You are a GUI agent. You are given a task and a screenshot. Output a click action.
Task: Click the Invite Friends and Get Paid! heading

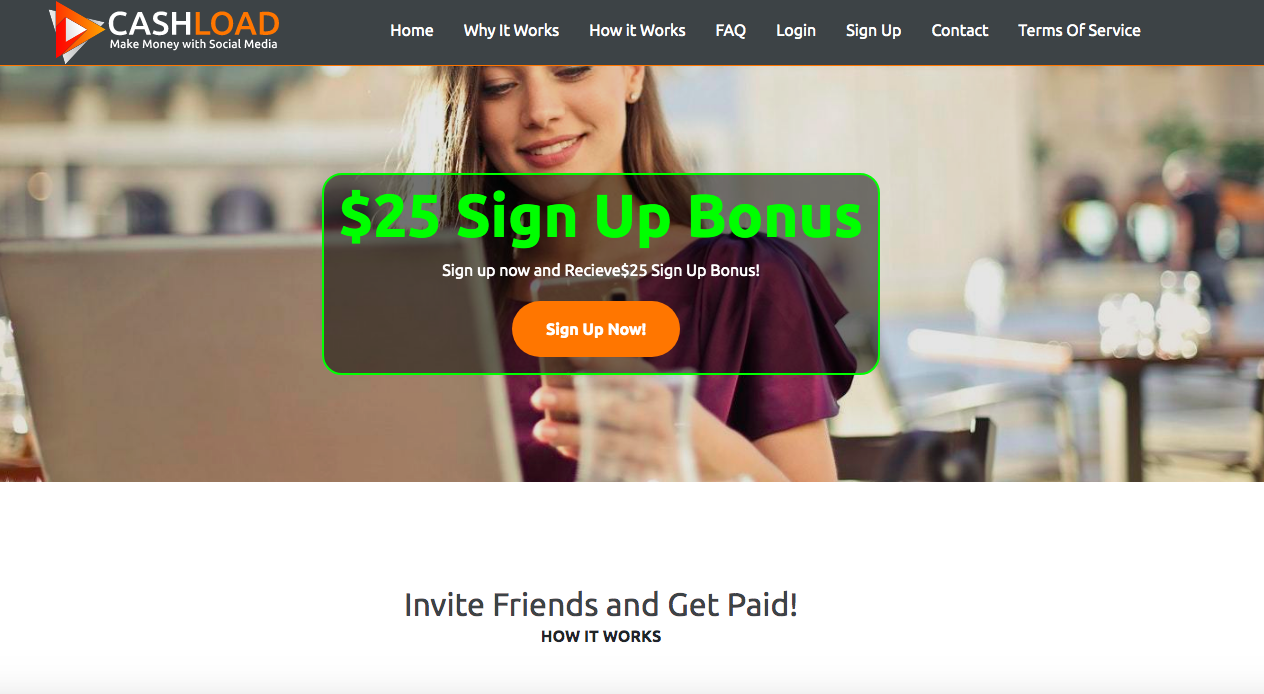click(x=601, y=604)
